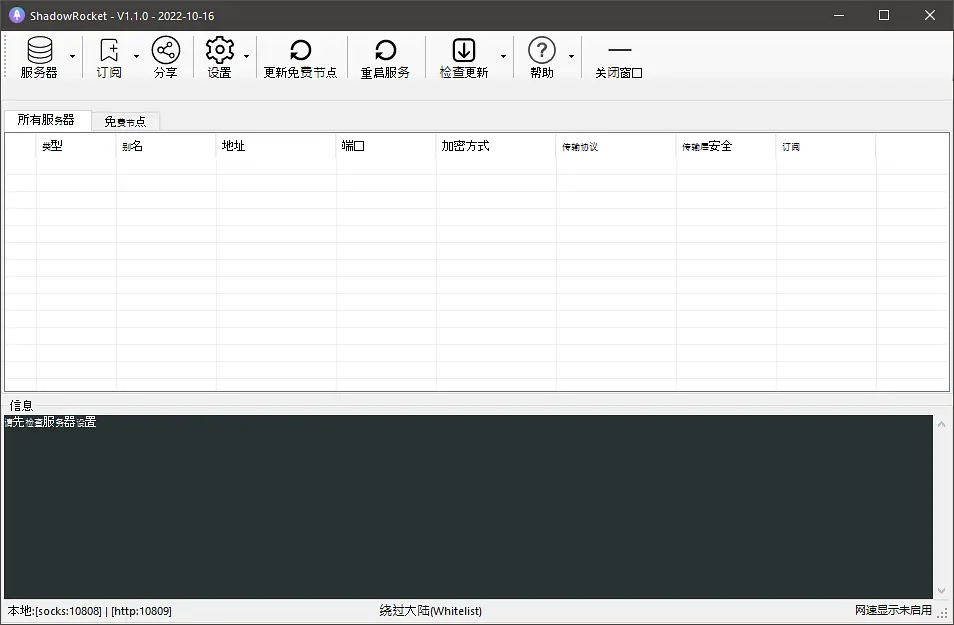Switch to 免费节点 tab
Viewport: 954px width, 625px height.
[x=125, y=122]
